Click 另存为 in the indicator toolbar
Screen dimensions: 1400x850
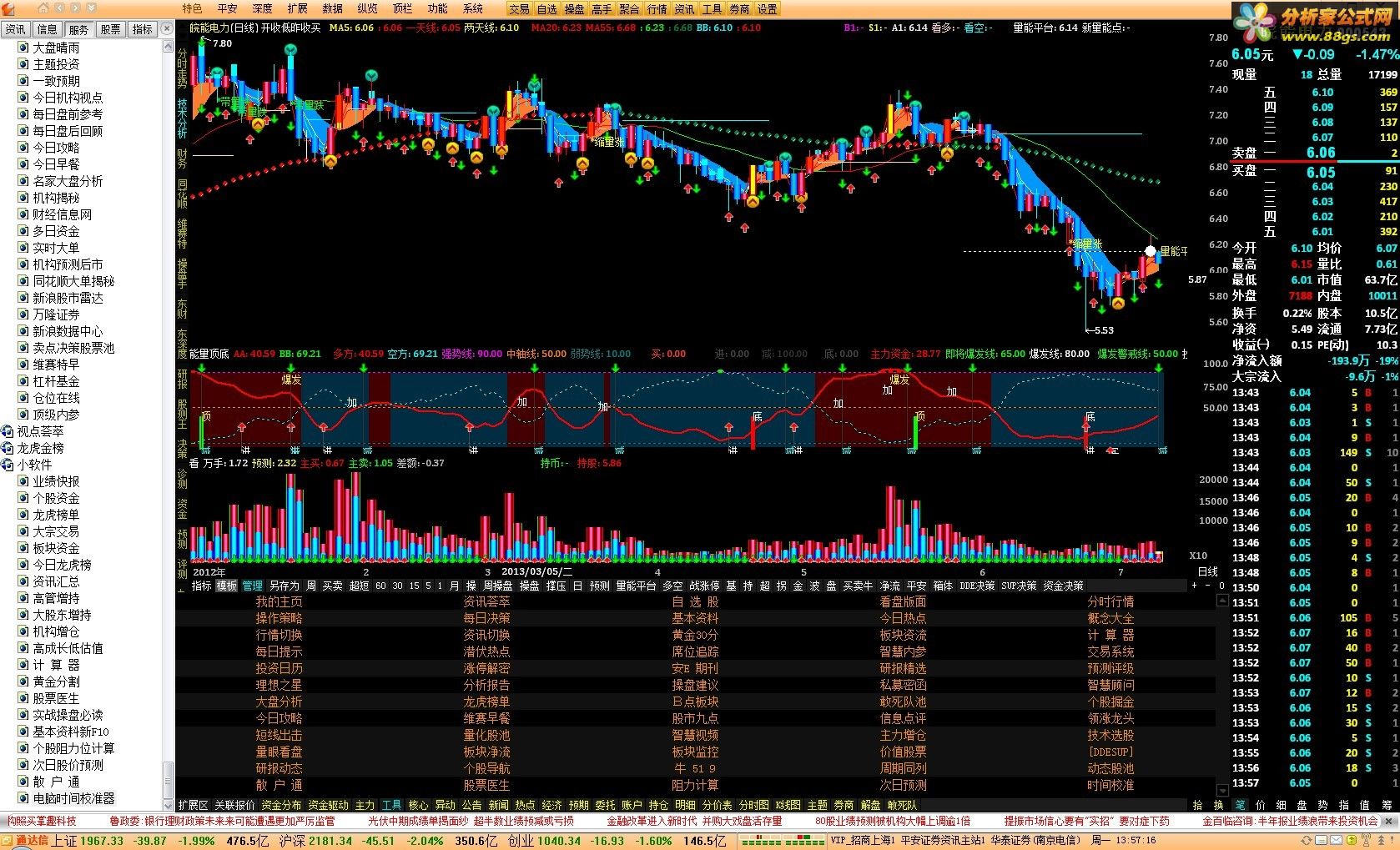[285, 586]
